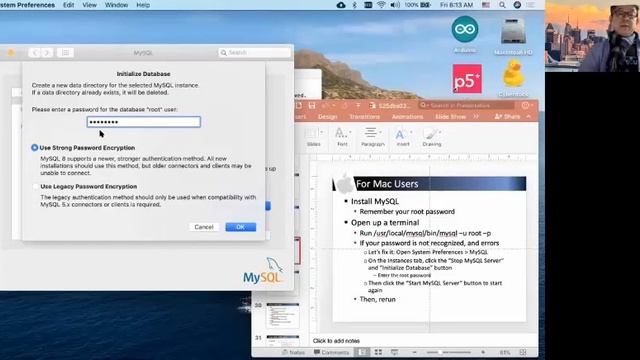Open the Window menu

pos(116,5)
